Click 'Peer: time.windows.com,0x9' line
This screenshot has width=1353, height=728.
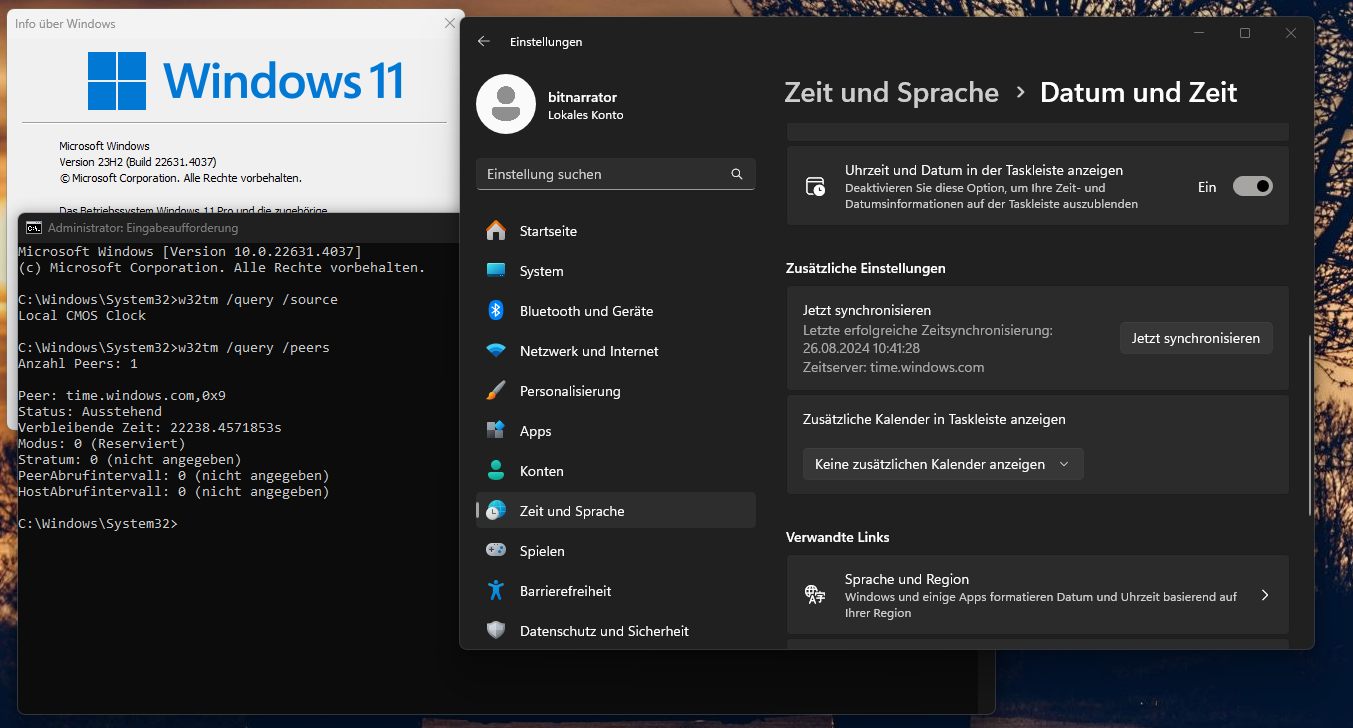point(122,395)
